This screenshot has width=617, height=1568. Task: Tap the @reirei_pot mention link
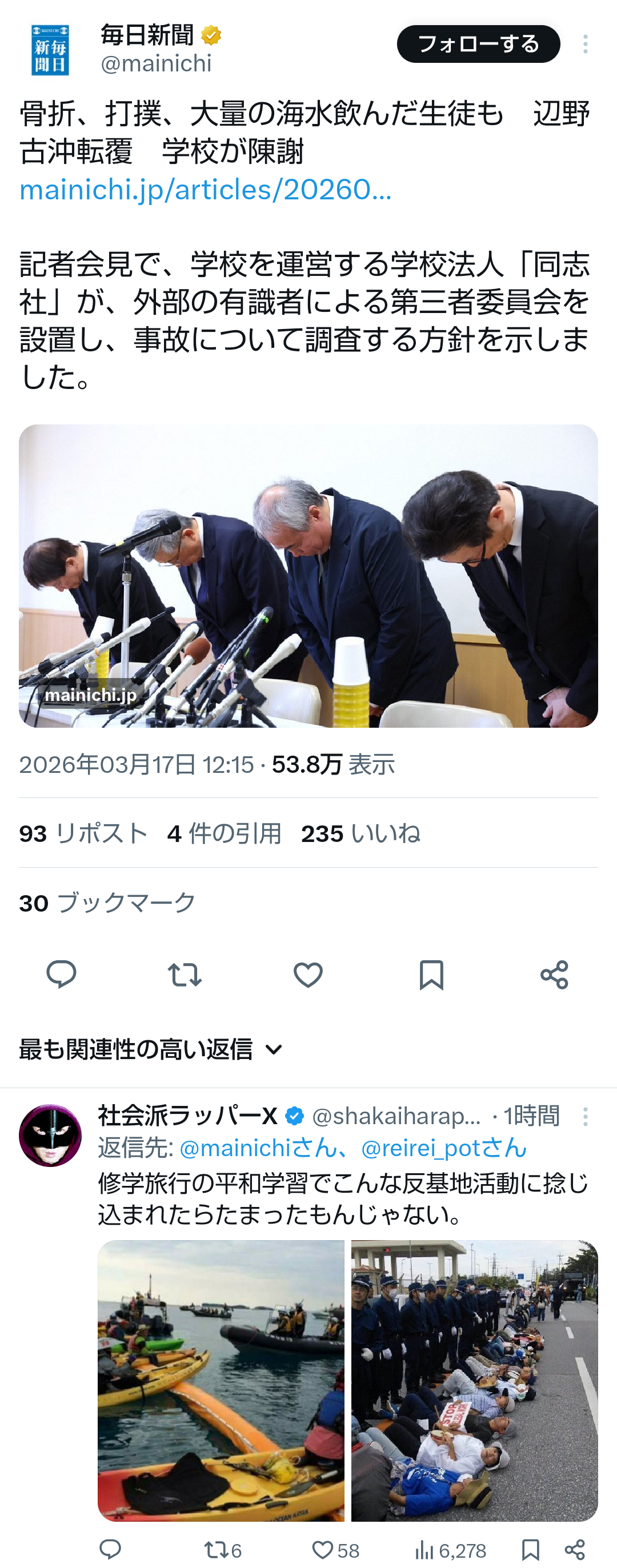tap(443, 1148)
